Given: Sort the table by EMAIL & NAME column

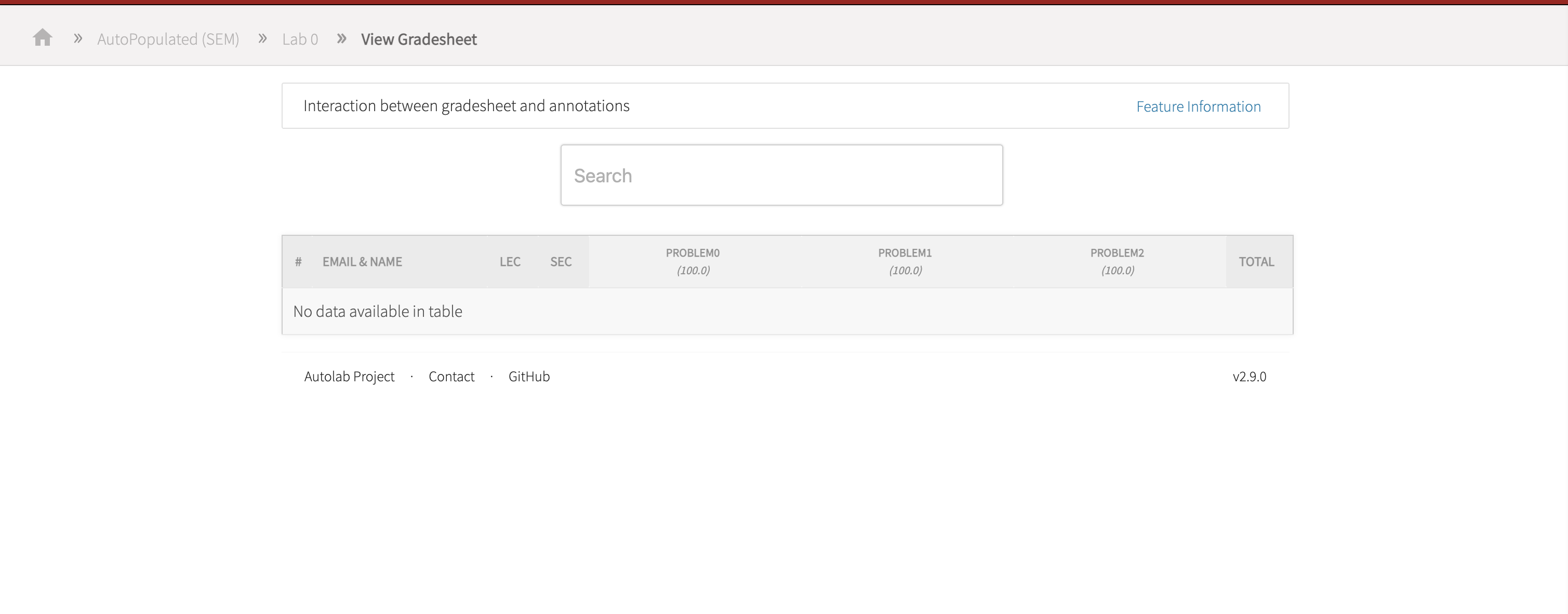Looking at the screenshot, I should point(362,262).
